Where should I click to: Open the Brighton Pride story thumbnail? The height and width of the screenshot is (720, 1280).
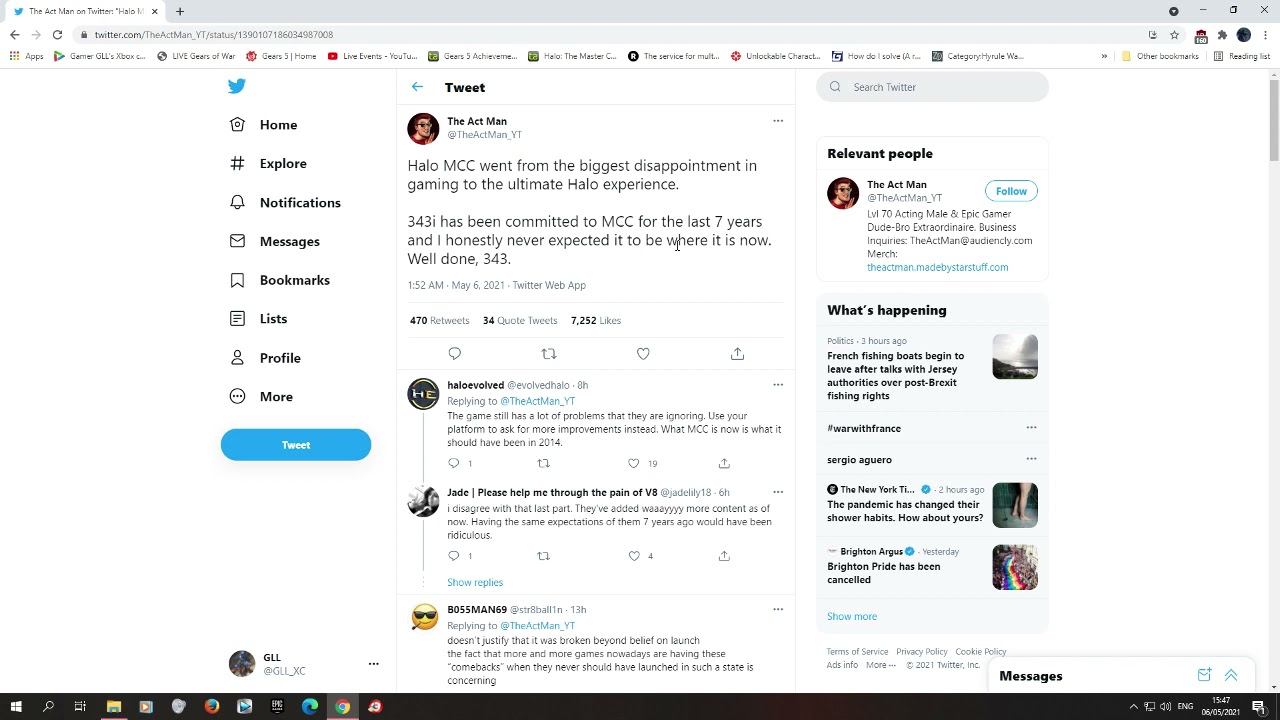tap(1015, 568)
